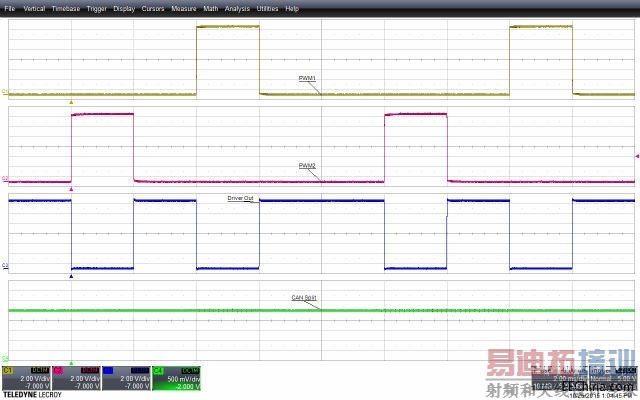Open the Analysis menu
This screenshot has width=640, height=400.
(237, 8)
